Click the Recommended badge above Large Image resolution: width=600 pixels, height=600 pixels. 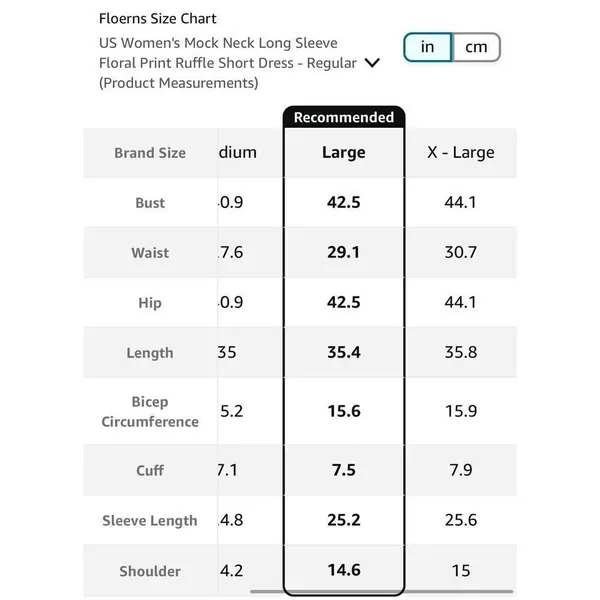[x=344, y=117]
